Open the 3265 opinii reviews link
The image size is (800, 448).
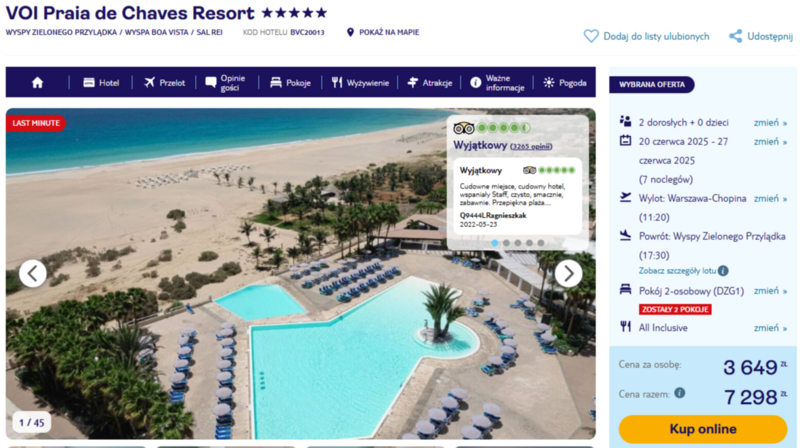(x=531, y=146)
